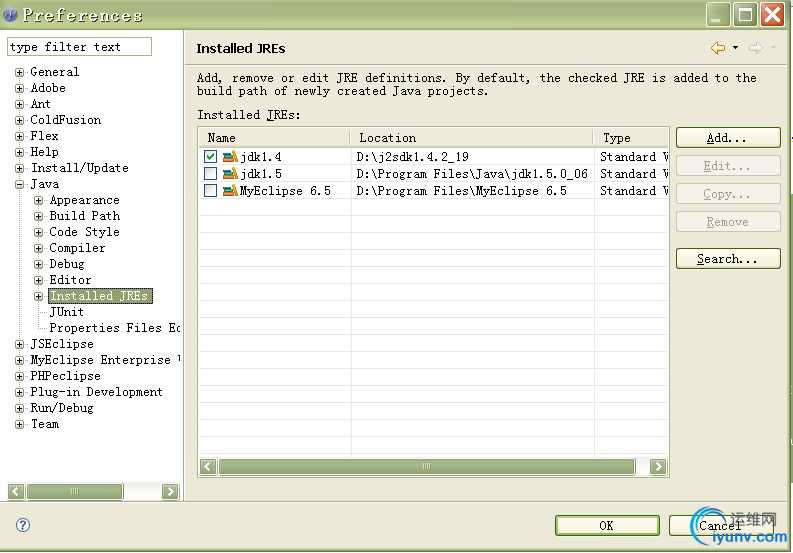Screen dimensions: 793x553
Task: Click the Type column header
Action: (631, 138)
